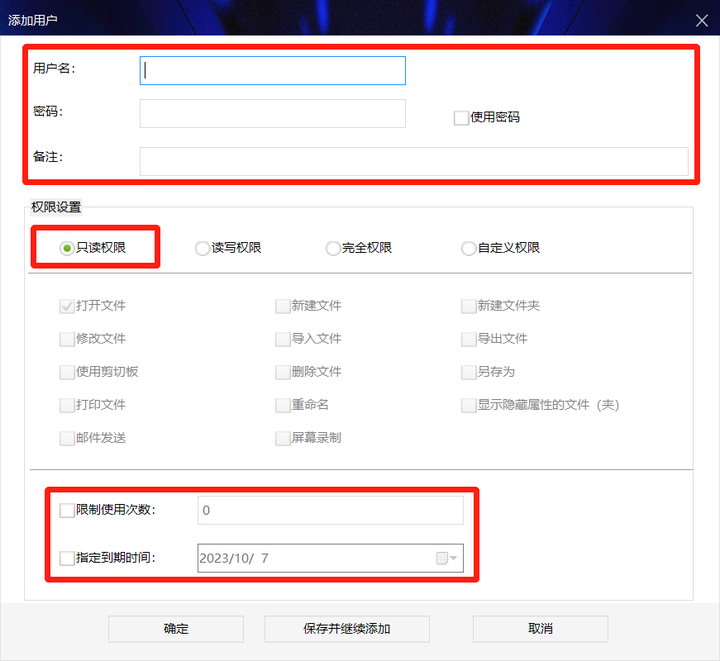Toggle the 新建文件夹 checkbox
Image resolution: width=720 pixels, height=661 pixels.
(468, 306)
